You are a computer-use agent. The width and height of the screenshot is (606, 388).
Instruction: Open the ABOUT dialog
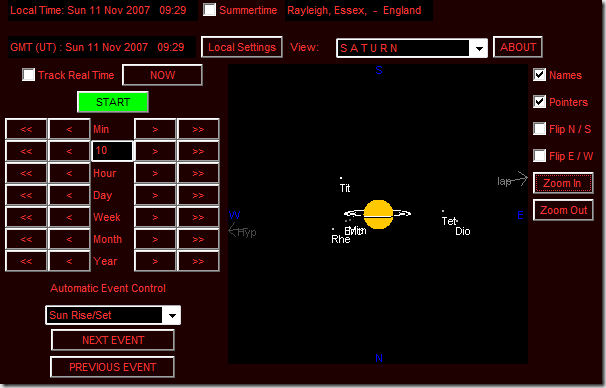click(x=518, y=47)
